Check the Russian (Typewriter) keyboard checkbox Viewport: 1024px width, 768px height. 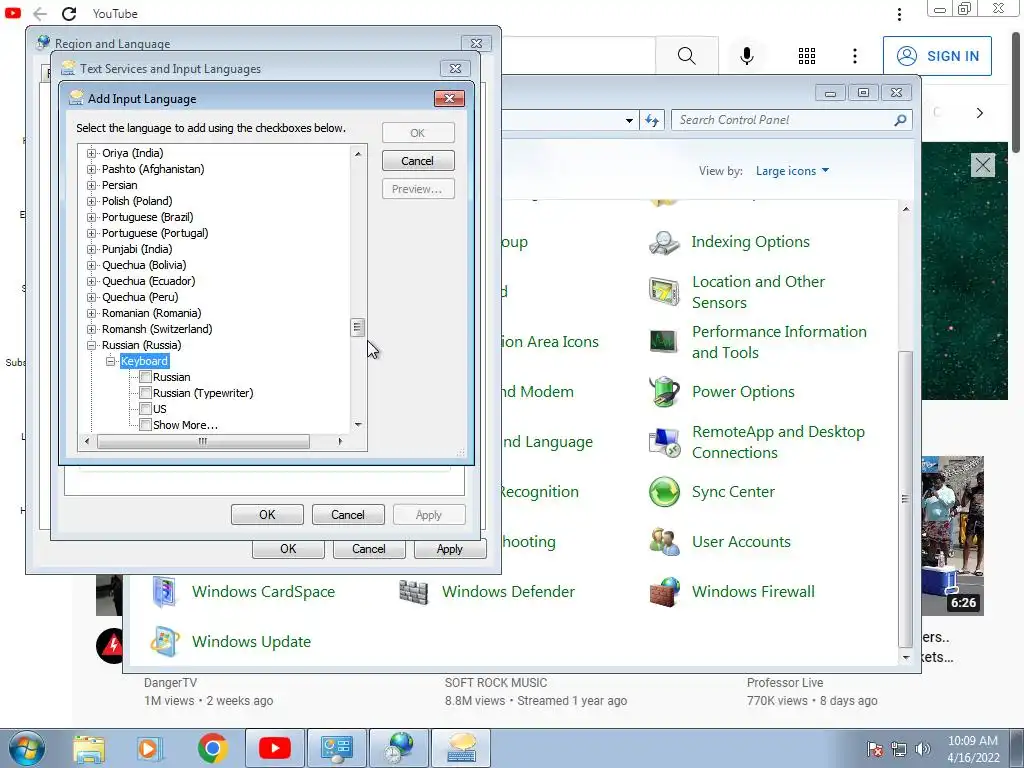tap(146, 393)
